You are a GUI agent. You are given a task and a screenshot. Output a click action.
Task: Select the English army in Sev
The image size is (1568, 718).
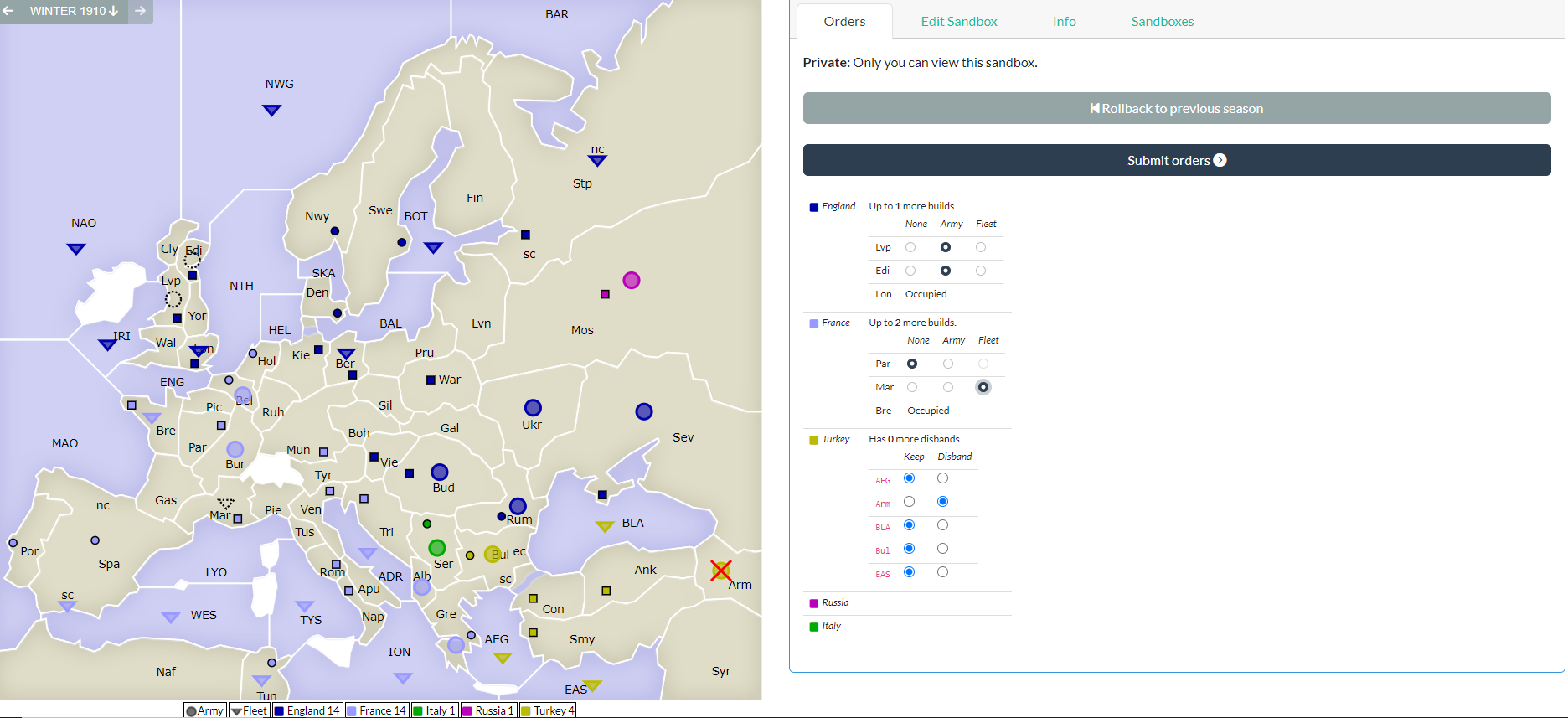pyautogui.click(x=644, y=411)
